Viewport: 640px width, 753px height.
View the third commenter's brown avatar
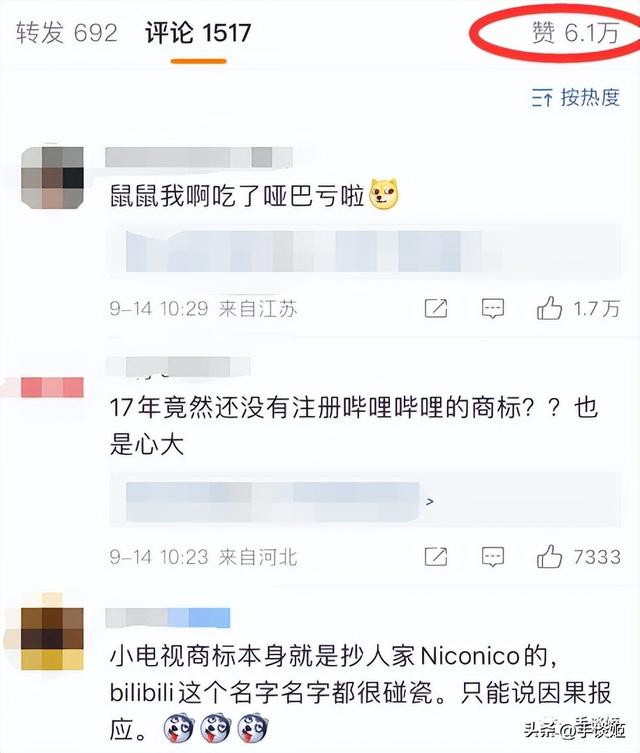click(52, 639)
